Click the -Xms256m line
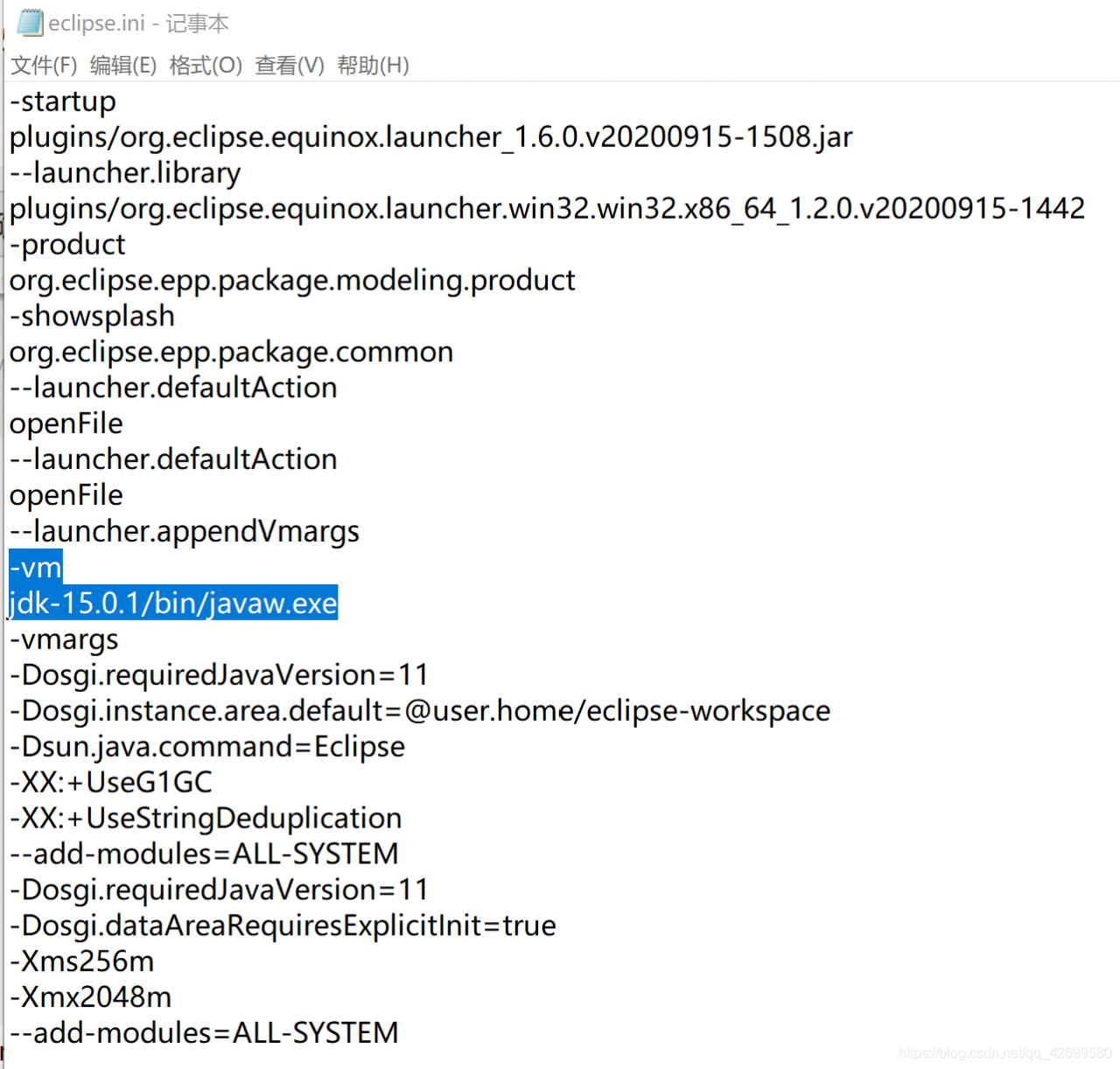This screenshot has height=1069, width=1120. [82, 961]
